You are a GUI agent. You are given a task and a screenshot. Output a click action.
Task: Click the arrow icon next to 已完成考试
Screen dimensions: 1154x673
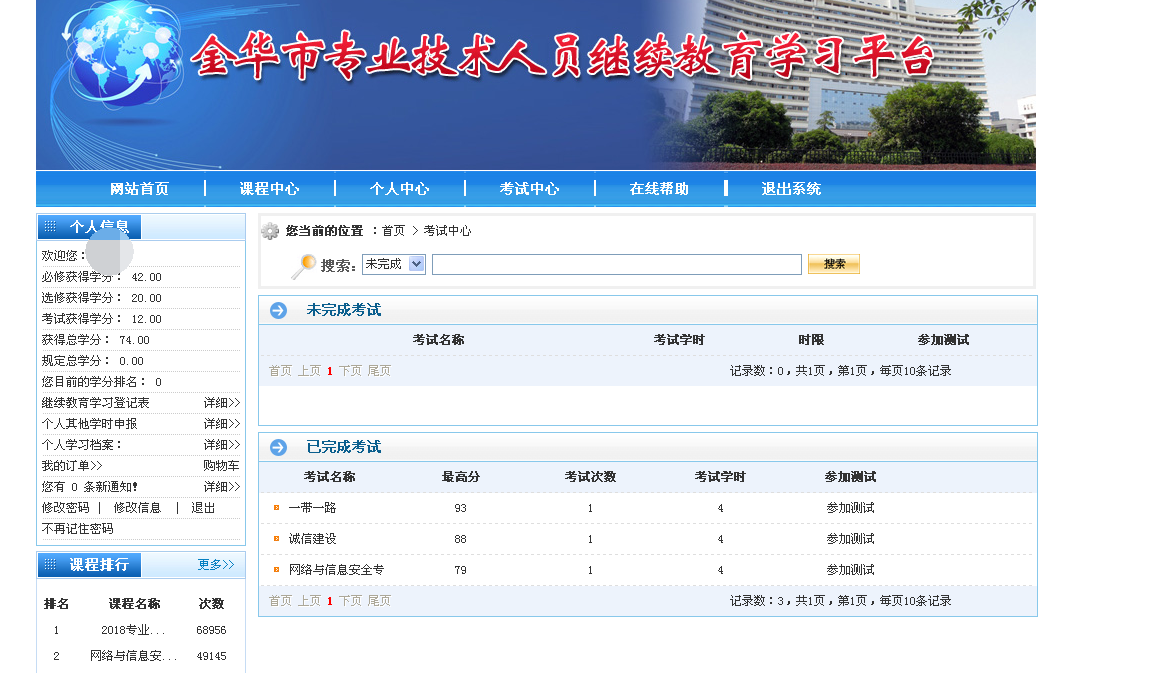click(x=278, y=448)
